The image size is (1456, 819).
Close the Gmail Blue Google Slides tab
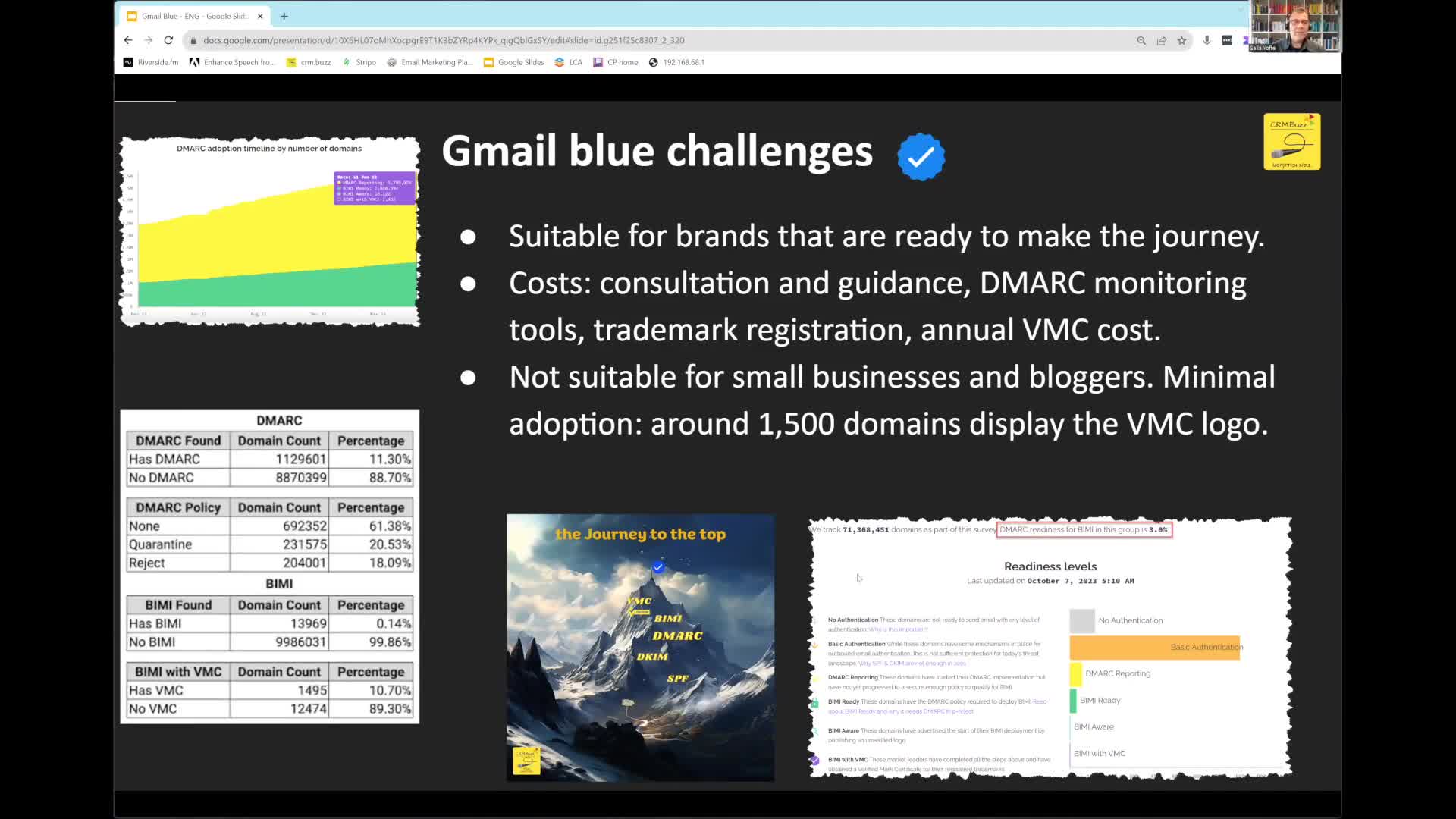260,16
